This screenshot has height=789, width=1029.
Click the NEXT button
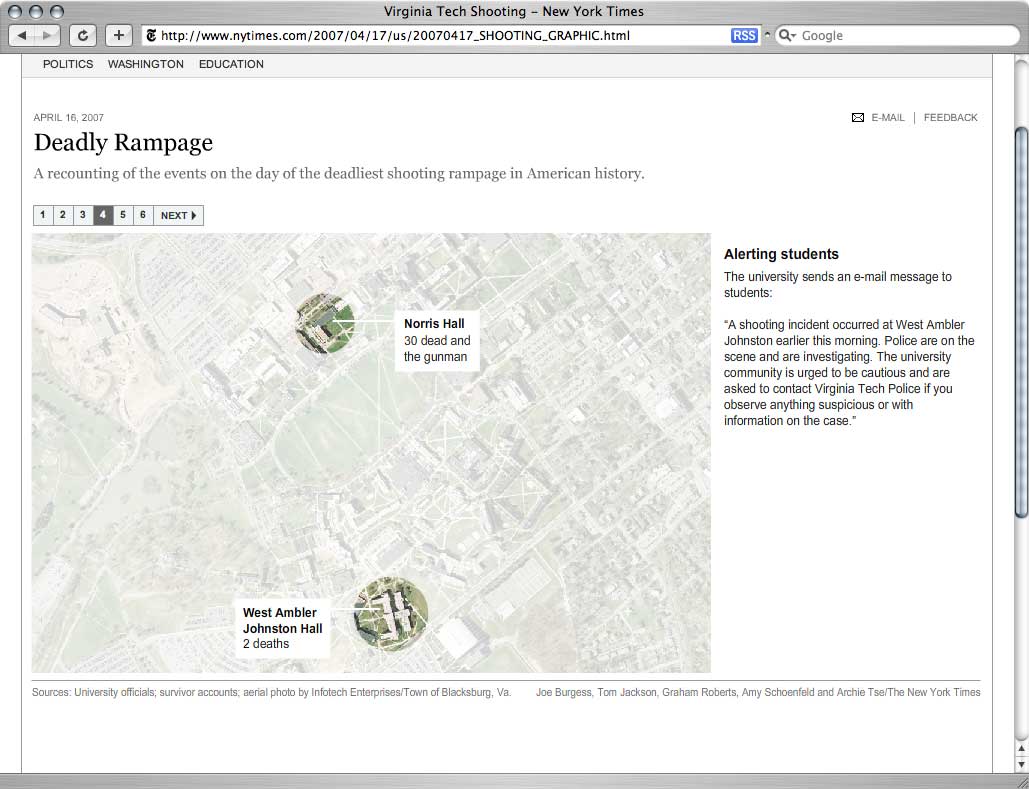178,215
